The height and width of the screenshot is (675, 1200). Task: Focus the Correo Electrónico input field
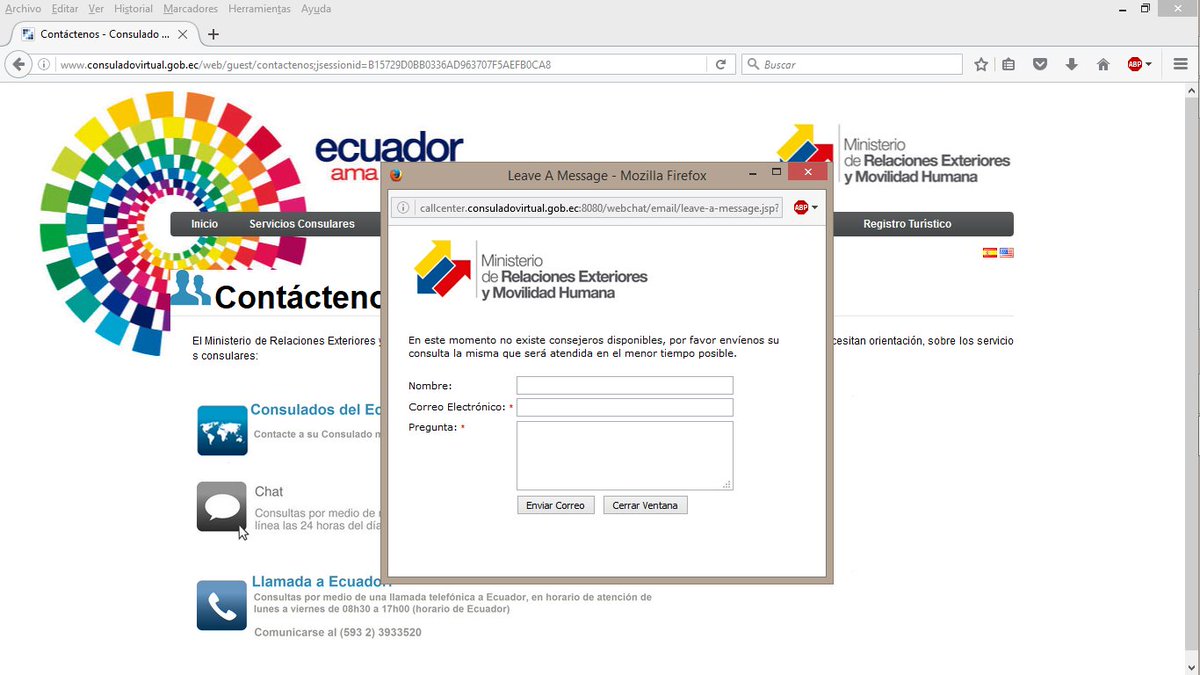pos(625,407)
